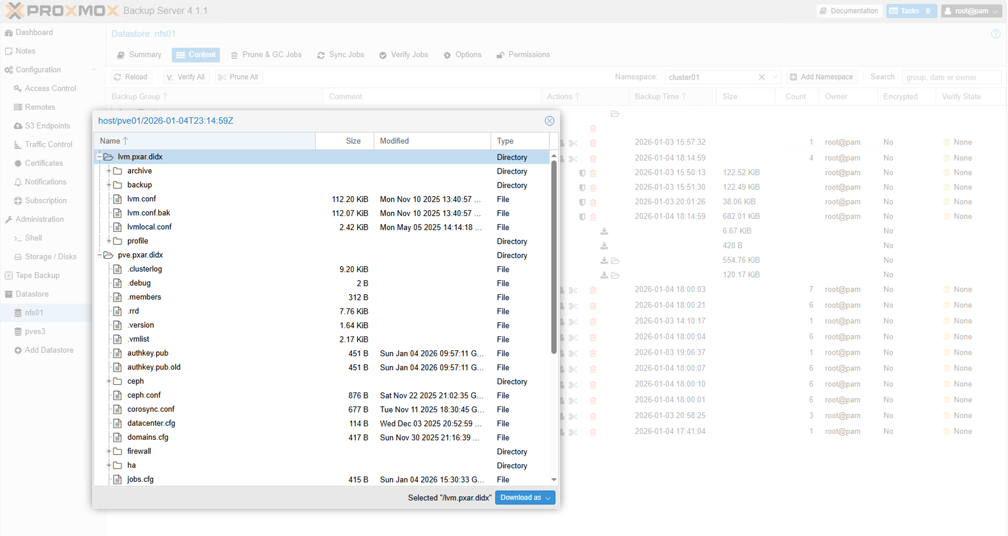Open Dashboard in the sidebar

[x=34, y=32]
